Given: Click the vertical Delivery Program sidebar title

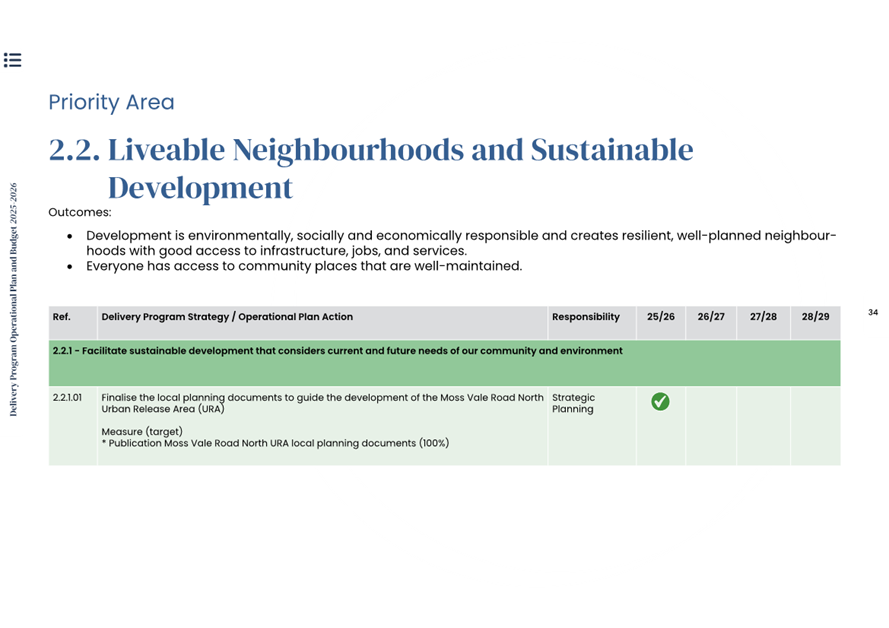Looking at the screenshot, I should click(x=14, y=299).
